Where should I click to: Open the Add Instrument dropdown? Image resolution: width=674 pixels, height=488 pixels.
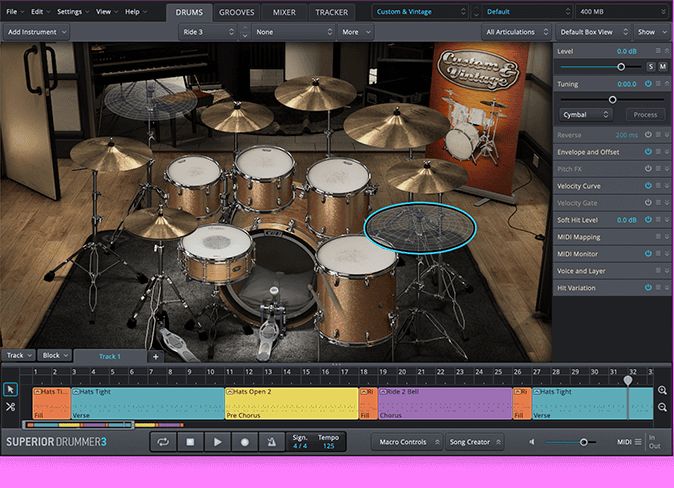pyautogui.click(x=37, y=32)
